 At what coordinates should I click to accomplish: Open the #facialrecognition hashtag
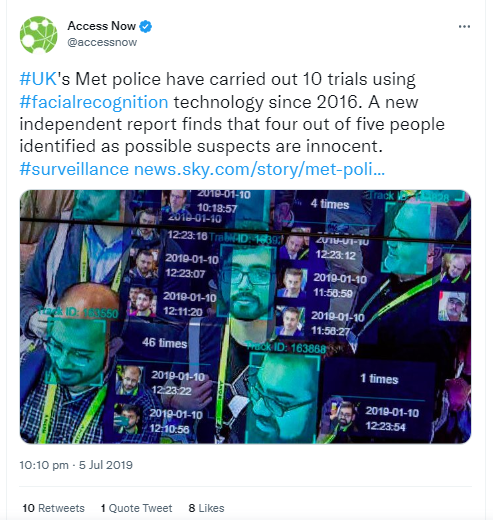94,102
